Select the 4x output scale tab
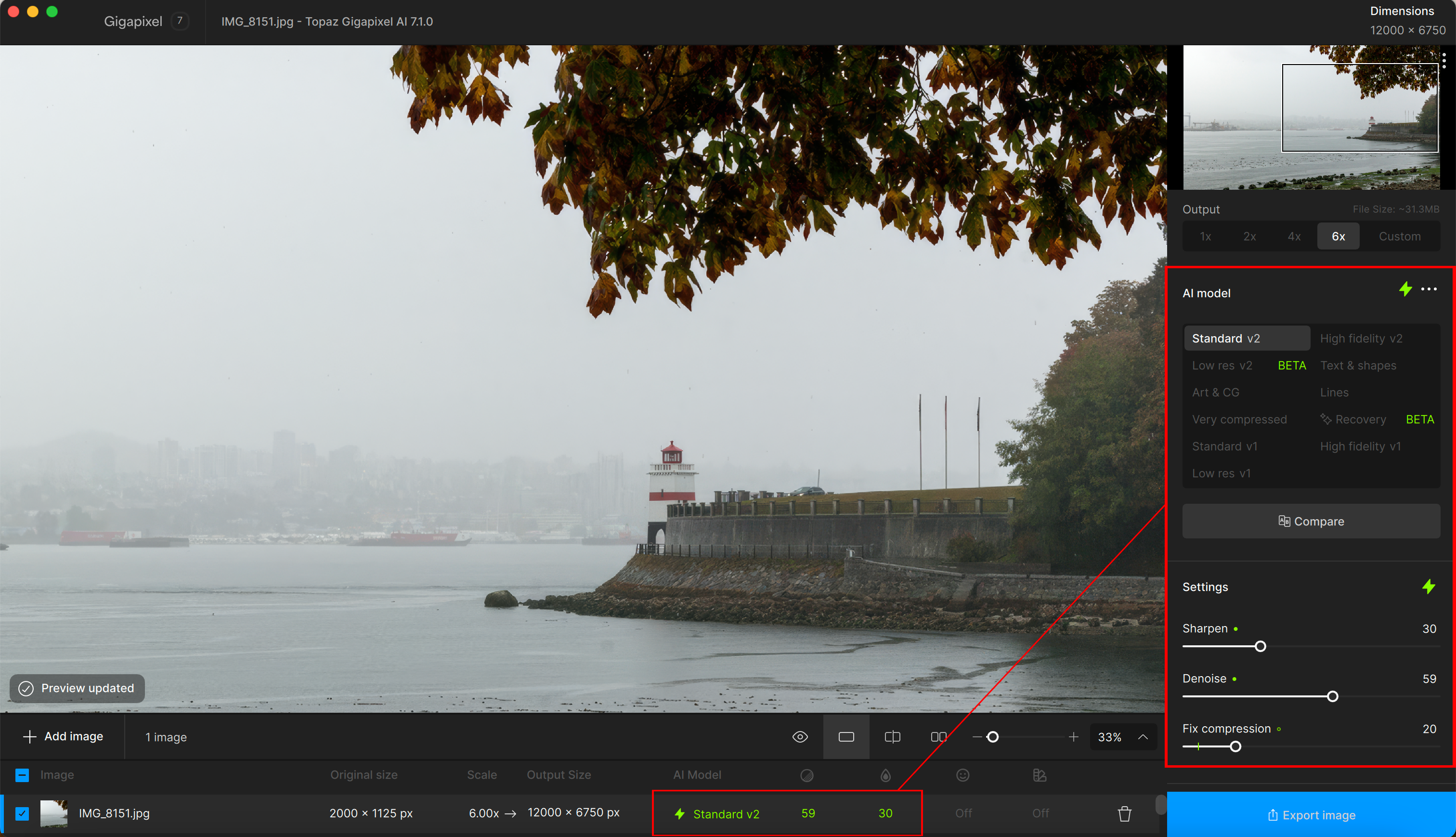The image size is (1456, 837). 1294,236
